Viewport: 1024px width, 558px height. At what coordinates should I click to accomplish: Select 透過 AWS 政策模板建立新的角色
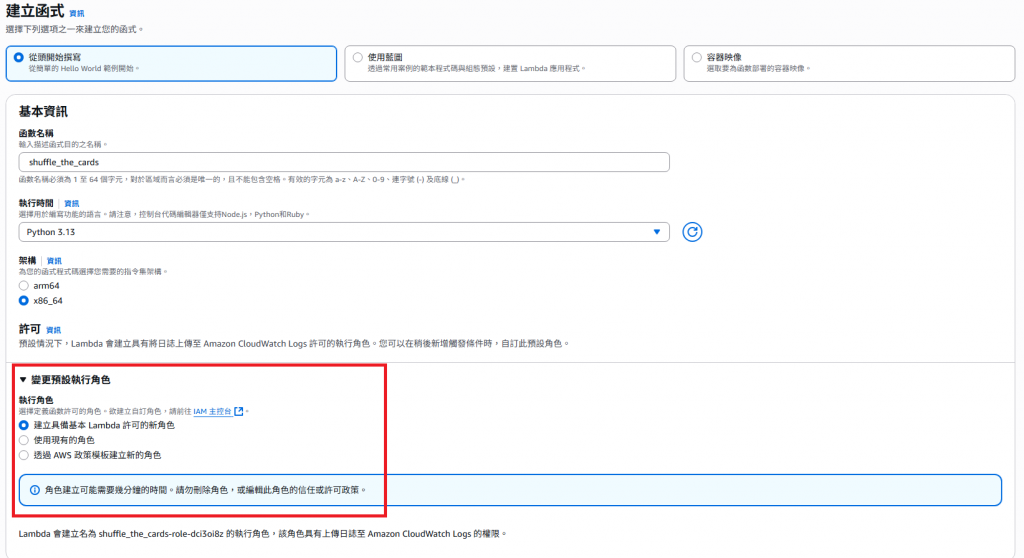point(24,455)
